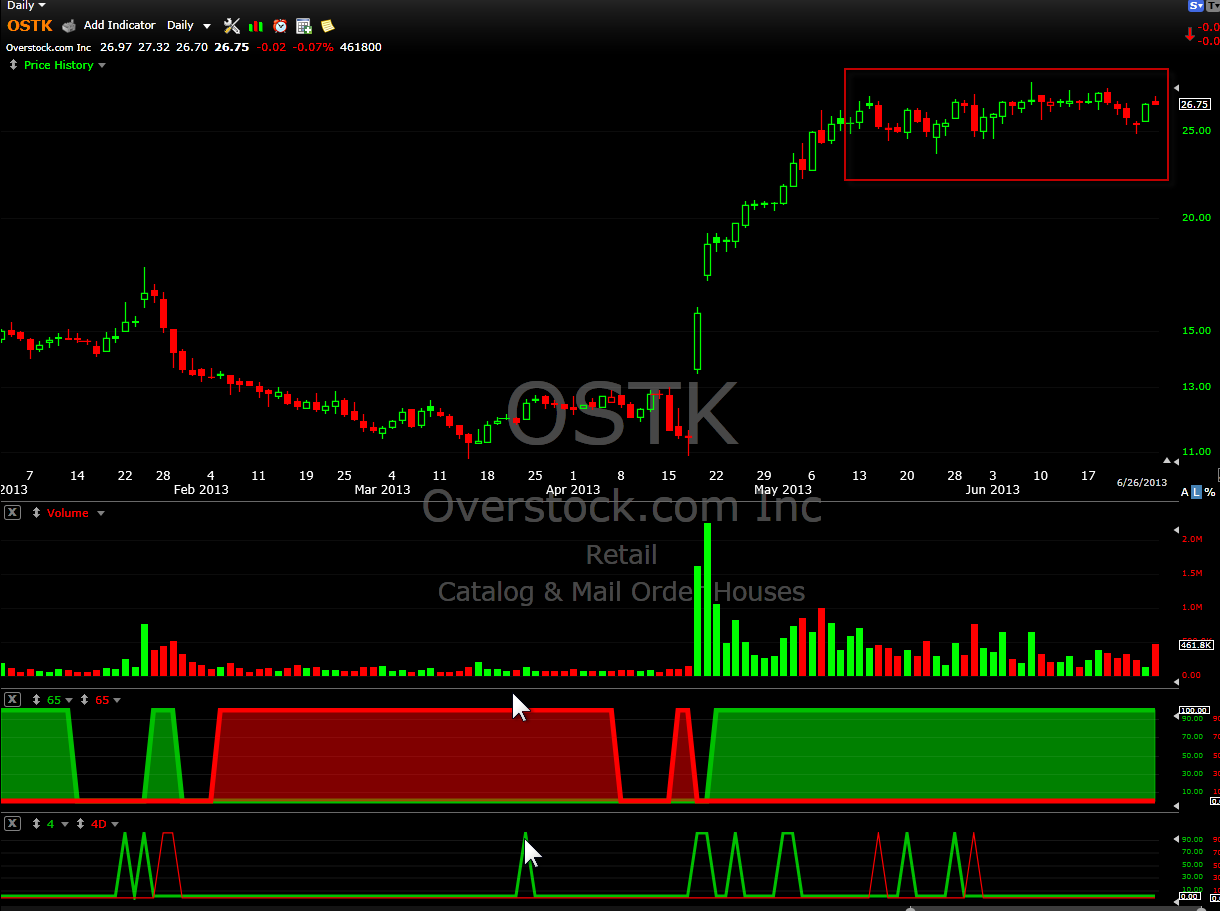Open the gray T dropdown at top right

1213,6
